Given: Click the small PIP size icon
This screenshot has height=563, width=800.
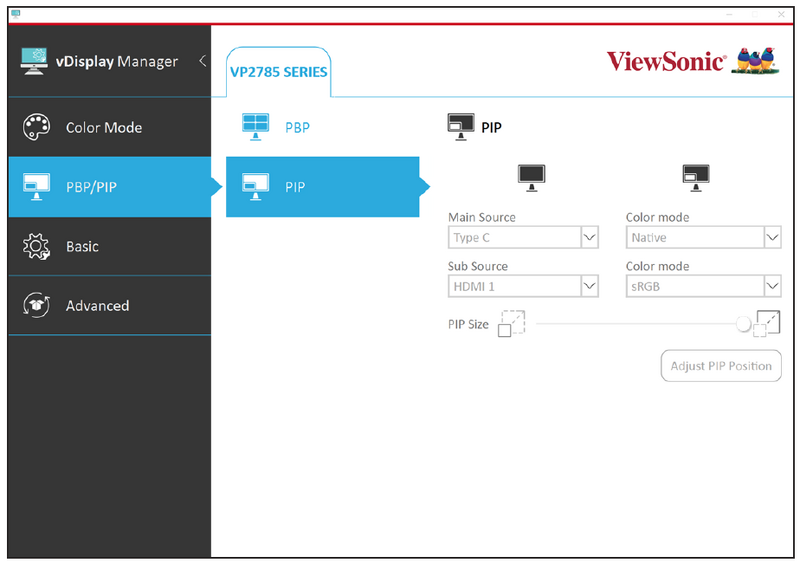Looking at the screenshot, I should tap(511, 324).
